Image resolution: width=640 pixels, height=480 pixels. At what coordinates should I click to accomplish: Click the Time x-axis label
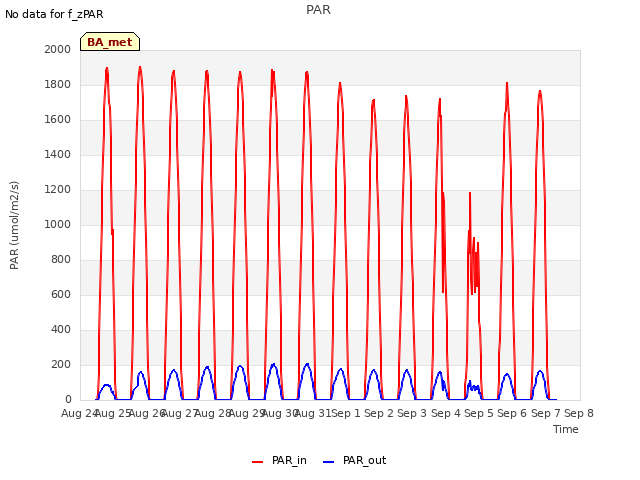566,429
